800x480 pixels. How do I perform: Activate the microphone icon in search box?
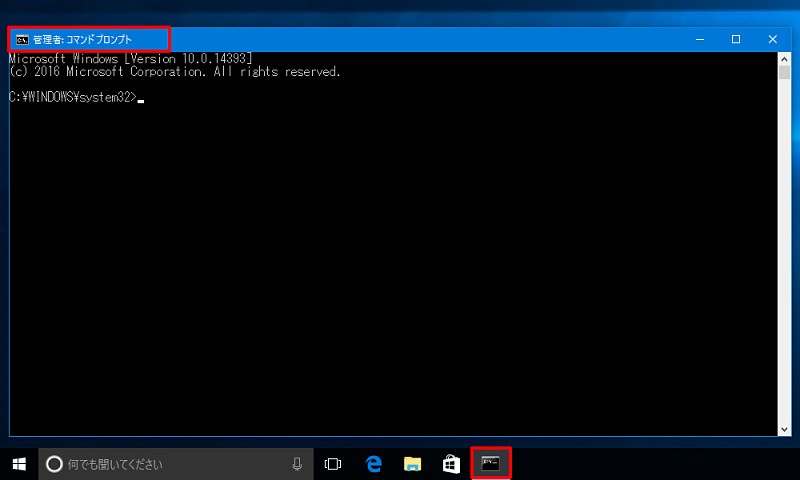click(x=297, y=464)
